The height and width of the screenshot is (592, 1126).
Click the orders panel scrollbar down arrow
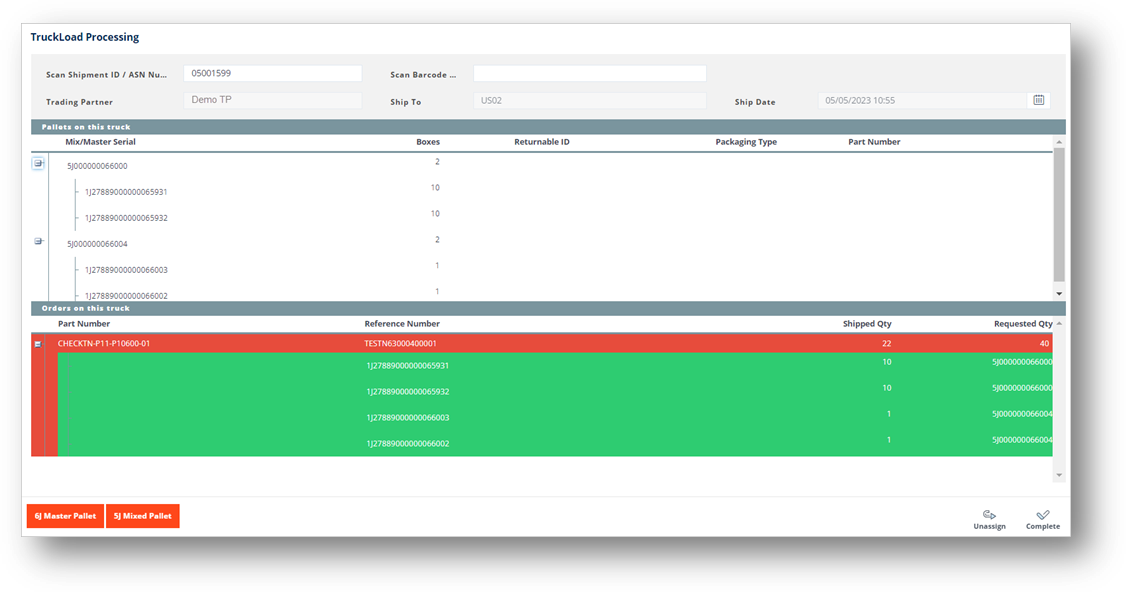[1058, 475]
